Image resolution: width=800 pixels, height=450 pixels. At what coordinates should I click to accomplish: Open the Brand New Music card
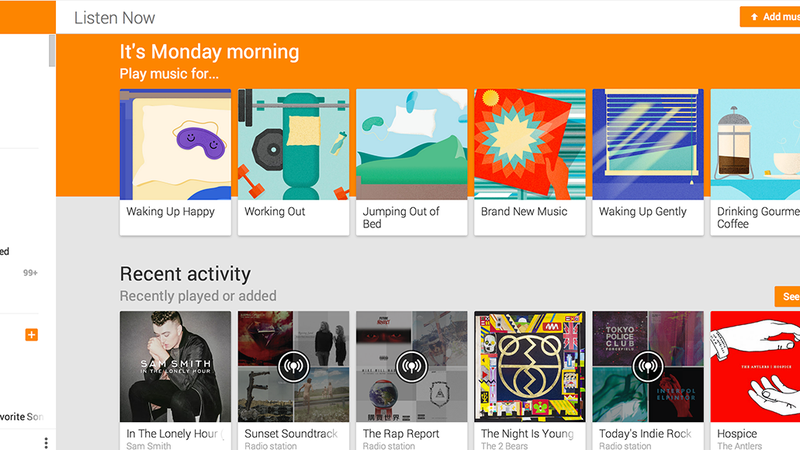pos(530,162)
